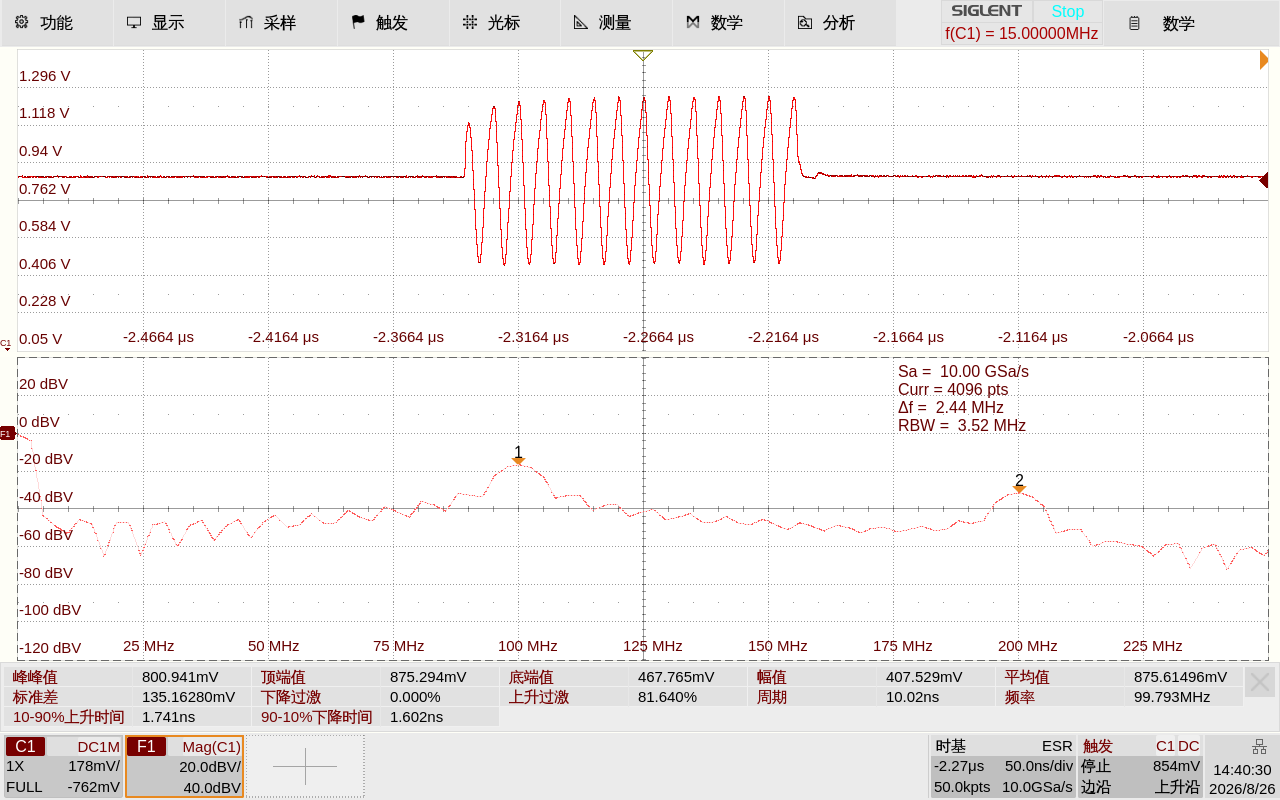Toggle the F1 math channel box
The image size is (1280, 800).
(x=184, y=766)
